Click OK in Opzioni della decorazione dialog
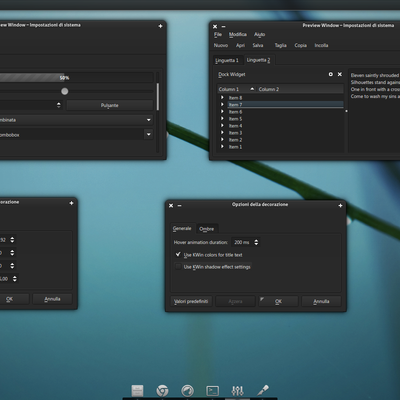 [x=278, y=301]
